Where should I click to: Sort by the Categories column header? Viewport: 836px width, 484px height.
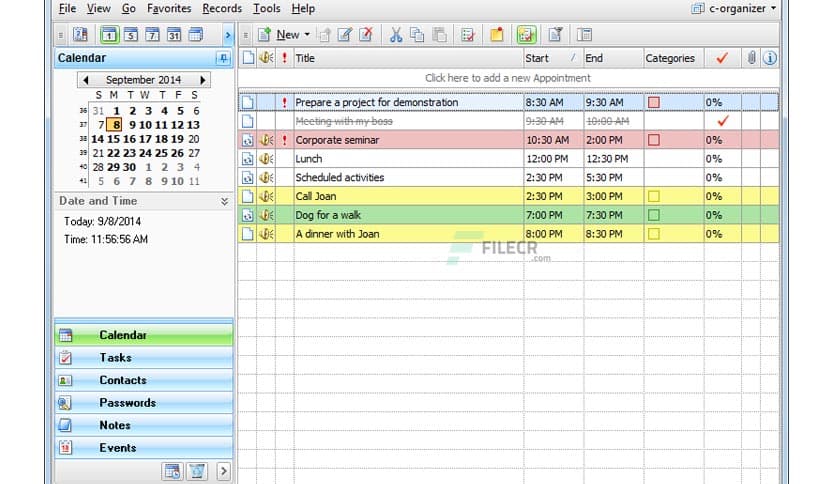(x=673, y=58)
